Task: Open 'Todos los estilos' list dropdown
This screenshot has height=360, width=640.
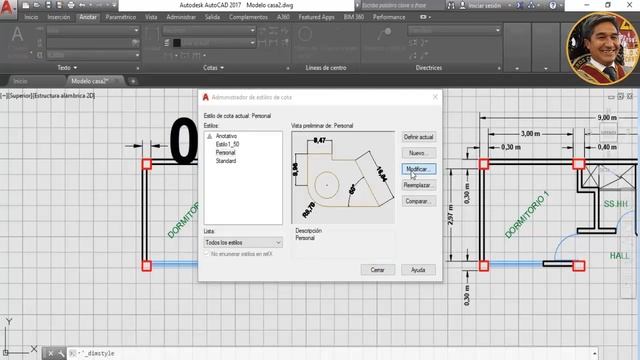Action: point(243,243)
